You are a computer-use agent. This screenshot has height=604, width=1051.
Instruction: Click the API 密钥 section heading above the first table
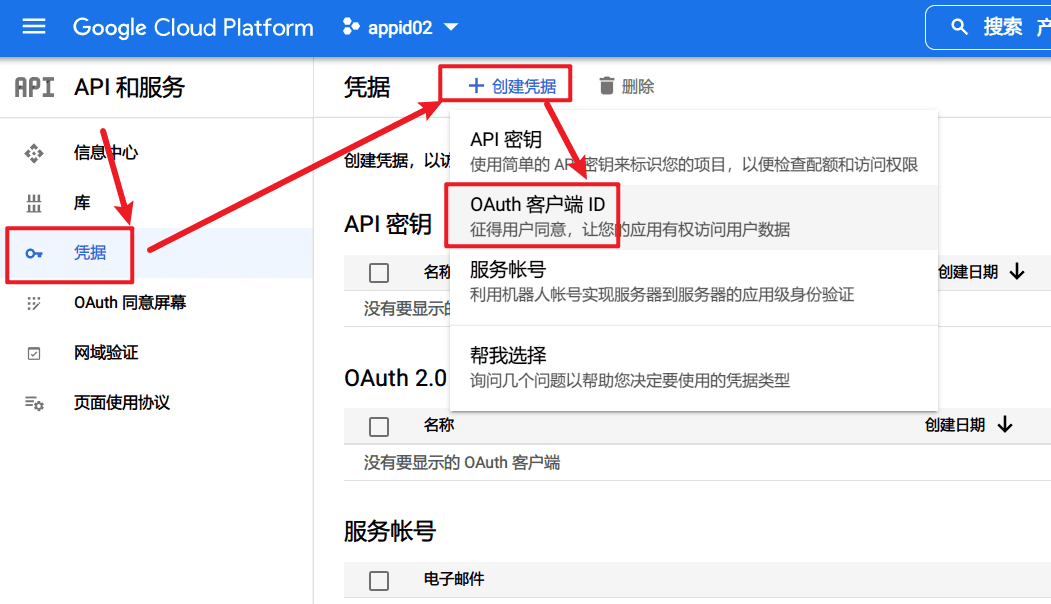coord(388,225)
